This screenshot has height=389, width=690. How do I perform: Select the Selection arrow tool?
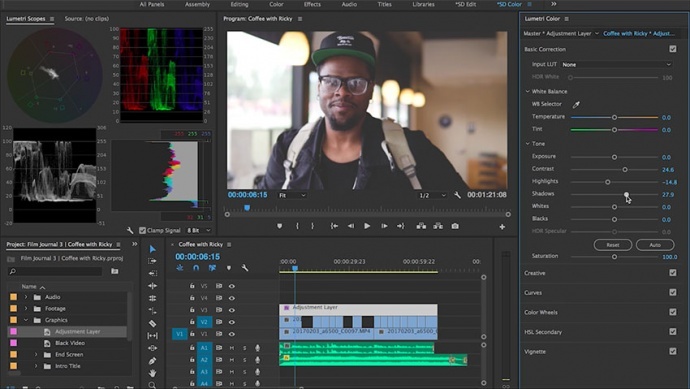tap(152, 249)
